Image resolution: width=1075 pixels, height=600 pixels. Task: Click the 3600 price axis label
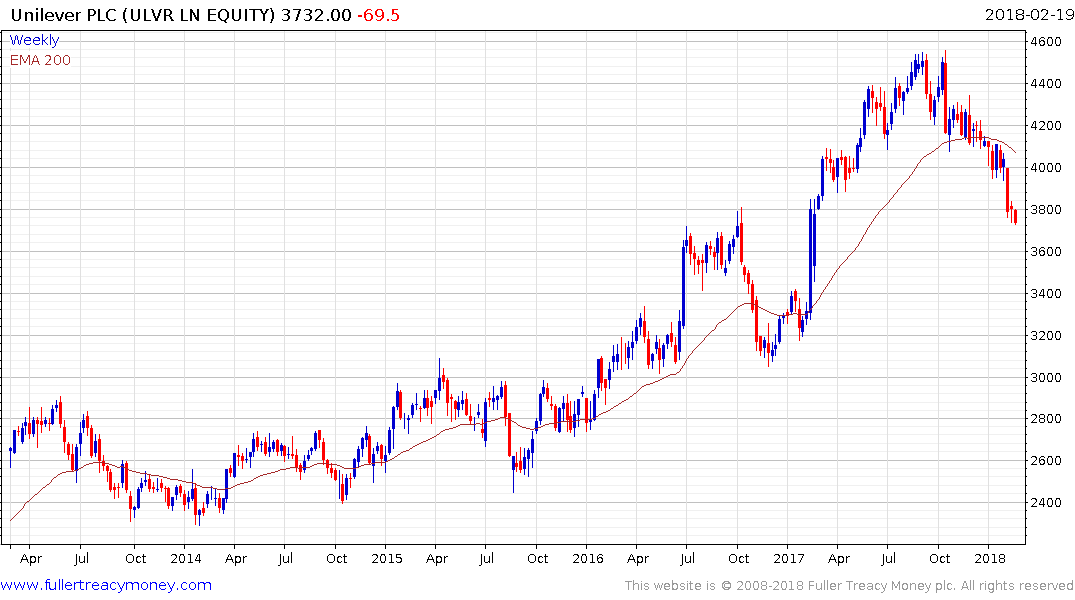pos(1046,252)
